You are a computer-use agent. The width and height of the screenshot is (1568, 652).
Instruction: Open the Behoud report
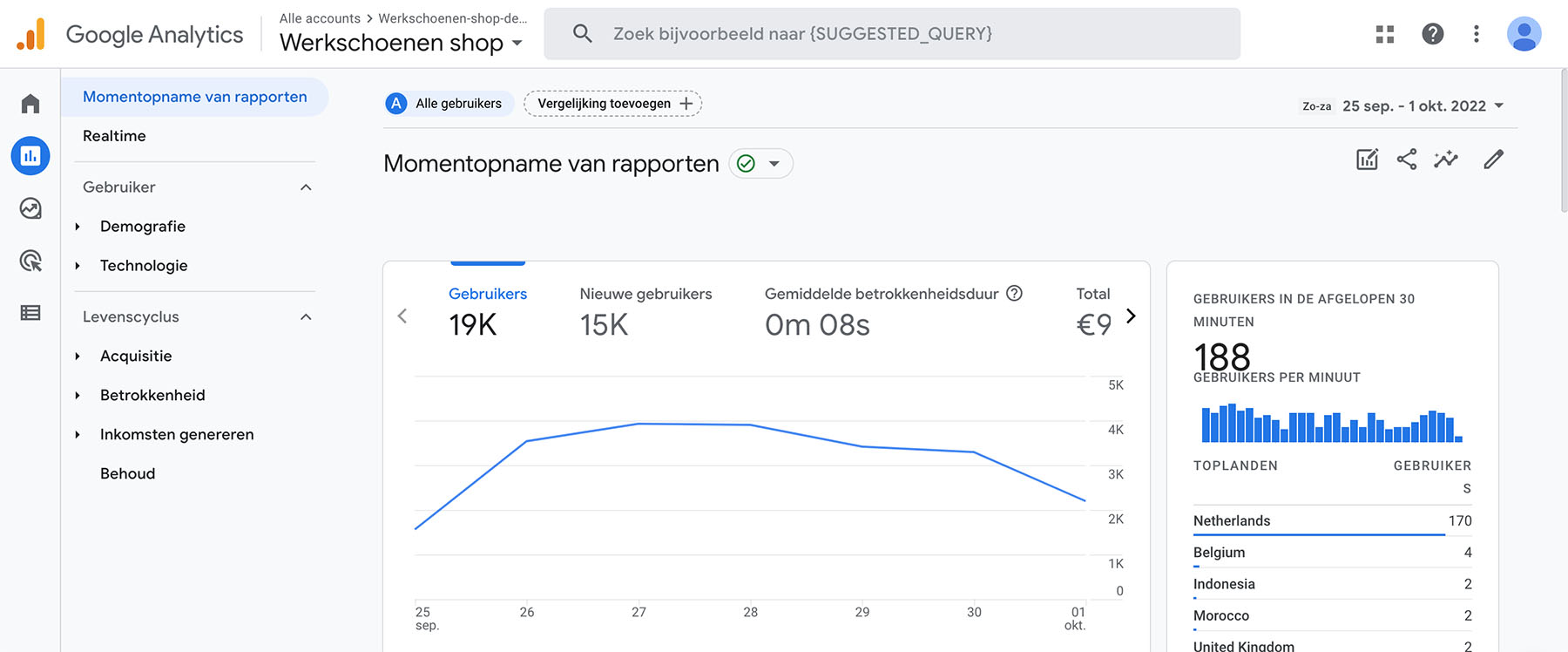click(x=128, y=473)
